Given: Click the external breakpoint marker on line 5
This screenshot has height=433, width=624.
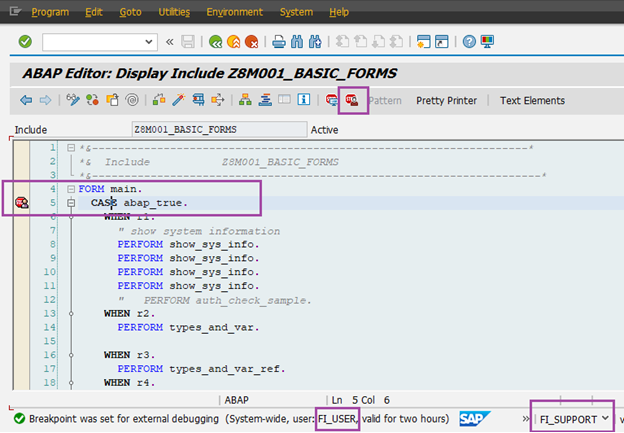Looking at the screenshot, I should [x=22, y=203].
